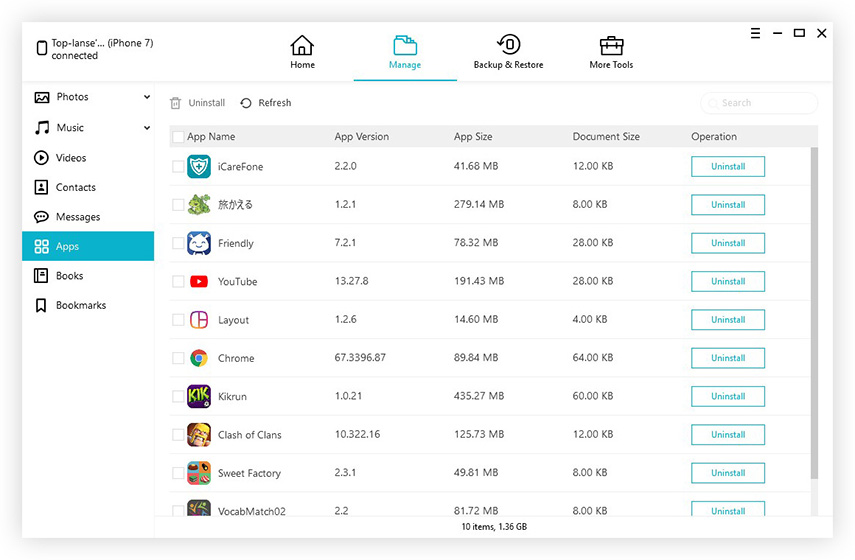This screenshot has width=855, height=560.
Task: Click the App Size column header
Action: coord(473,137)
